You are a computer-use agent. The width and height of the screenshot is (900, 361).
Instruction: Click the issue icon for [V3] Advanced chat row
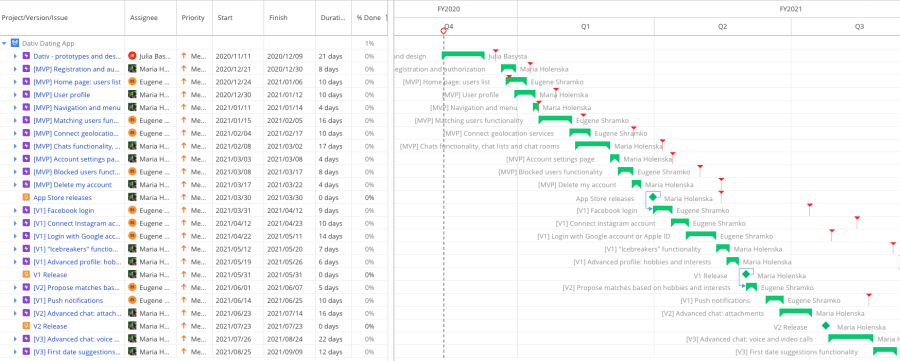click(26, 339)
